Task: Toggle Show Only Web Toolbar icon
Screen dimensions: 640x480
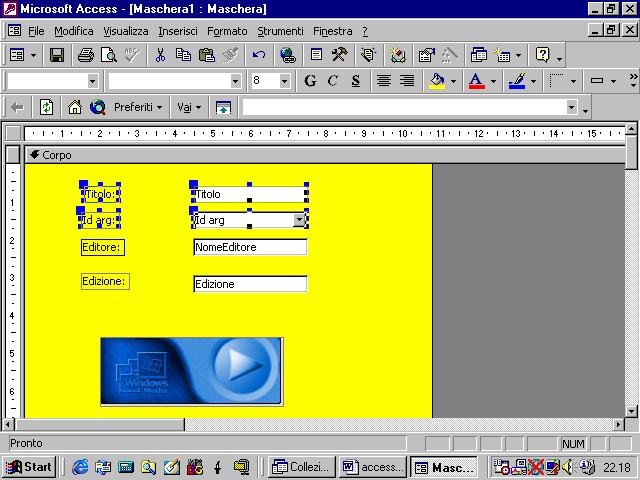Action: point(223,107)
